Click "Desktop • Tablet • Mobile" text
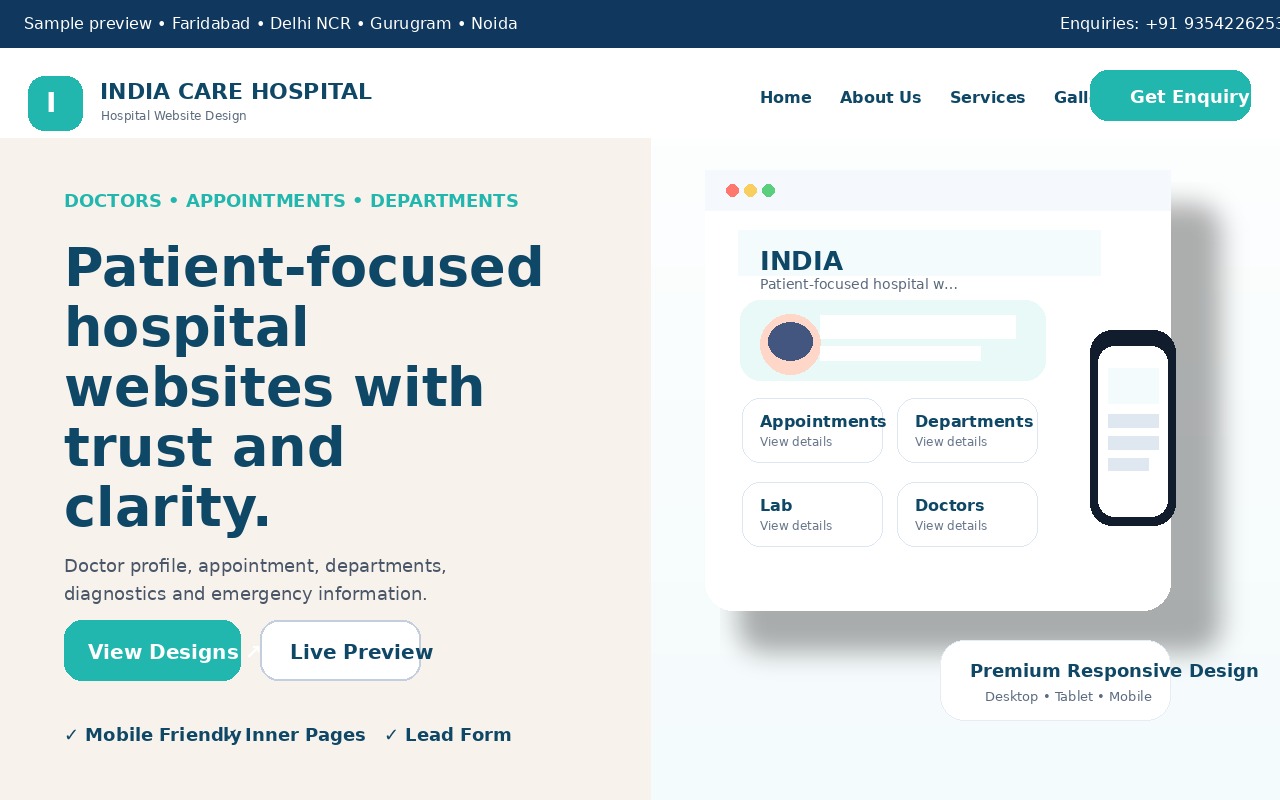The image size is (1280, 800). [x=1068, y=697]
